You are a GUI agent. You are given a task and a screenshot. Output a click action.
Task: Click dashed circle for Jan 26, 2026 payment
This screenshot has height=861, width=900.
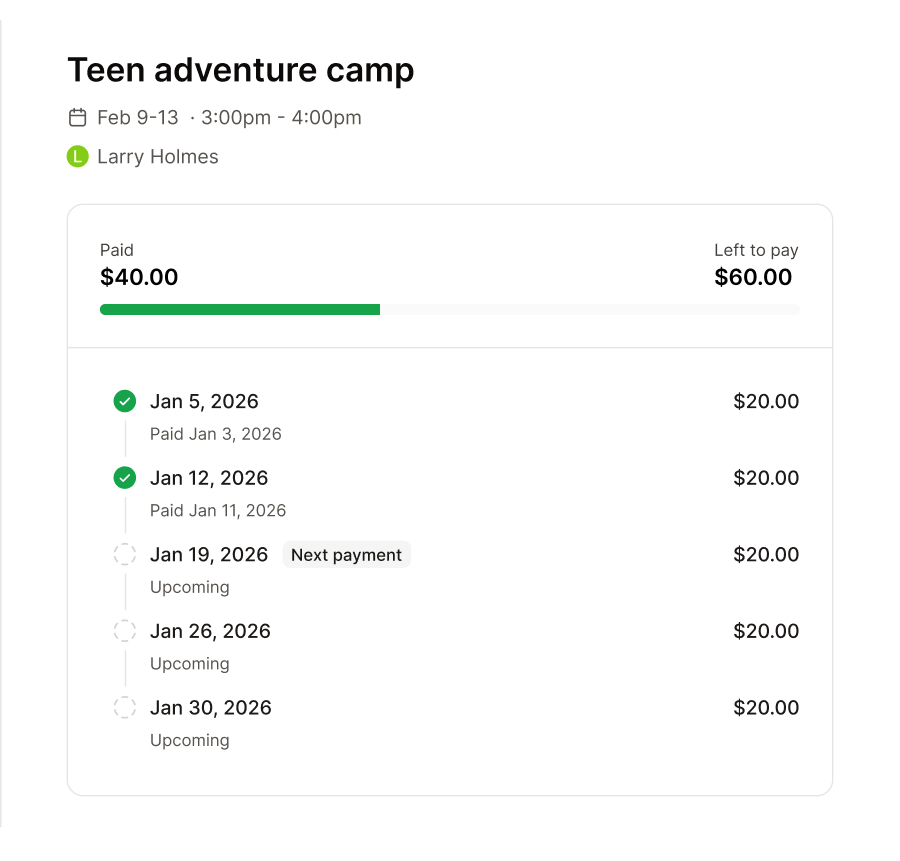click(x=125, y=631)
